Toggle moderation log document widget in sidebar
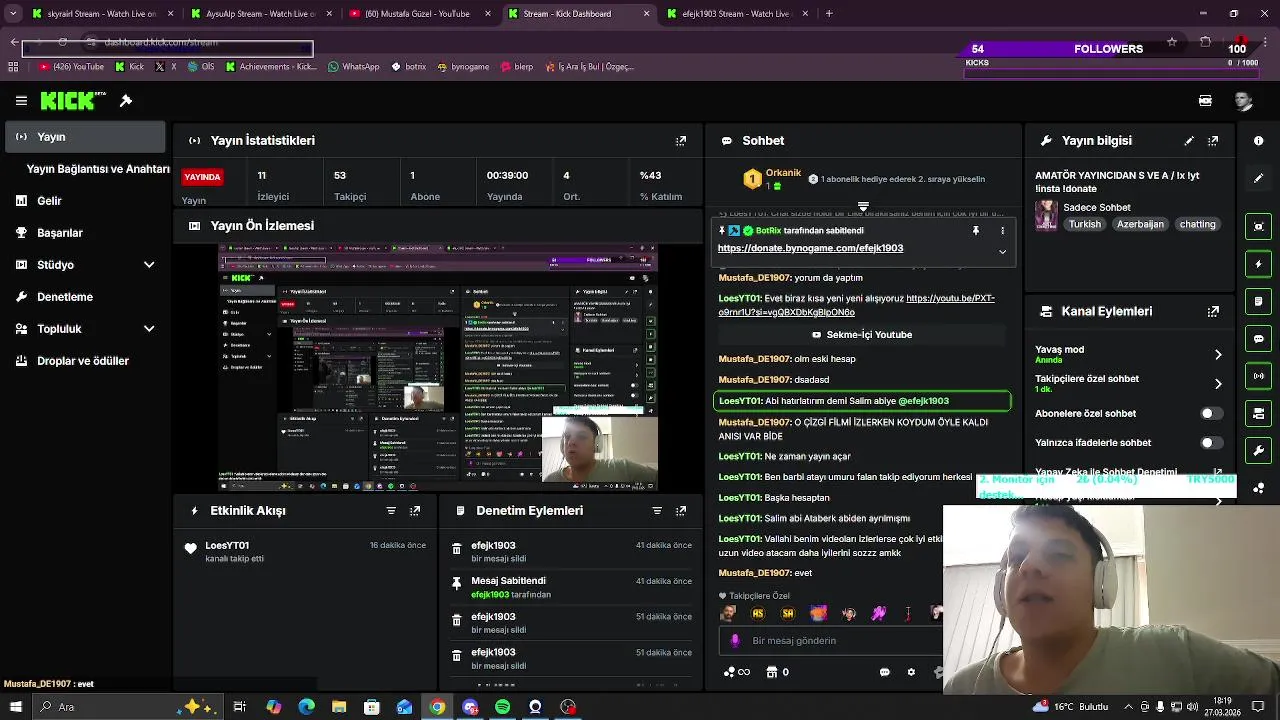 pos(1259,301)
